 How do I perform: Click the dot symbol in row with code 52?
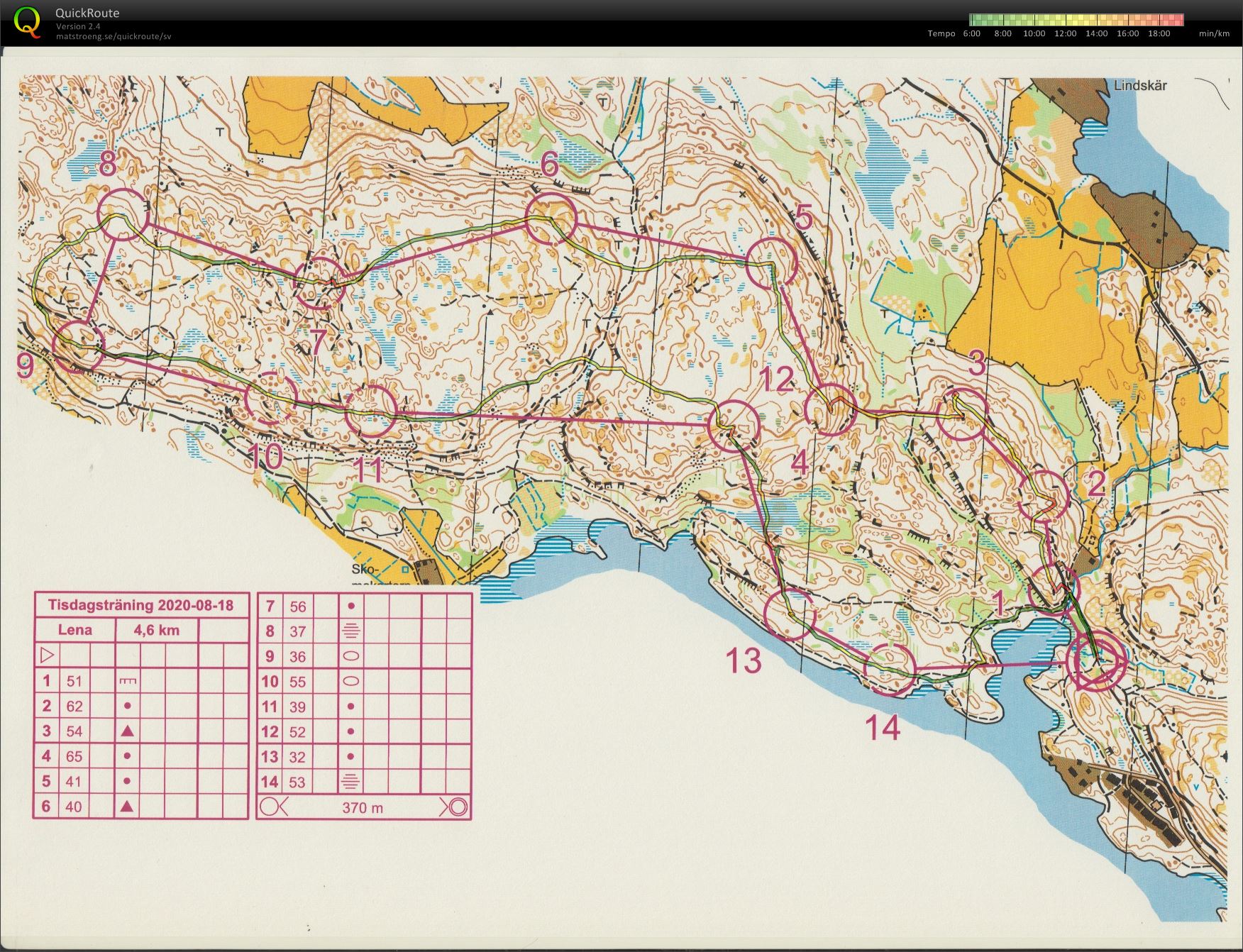point(350,731)
